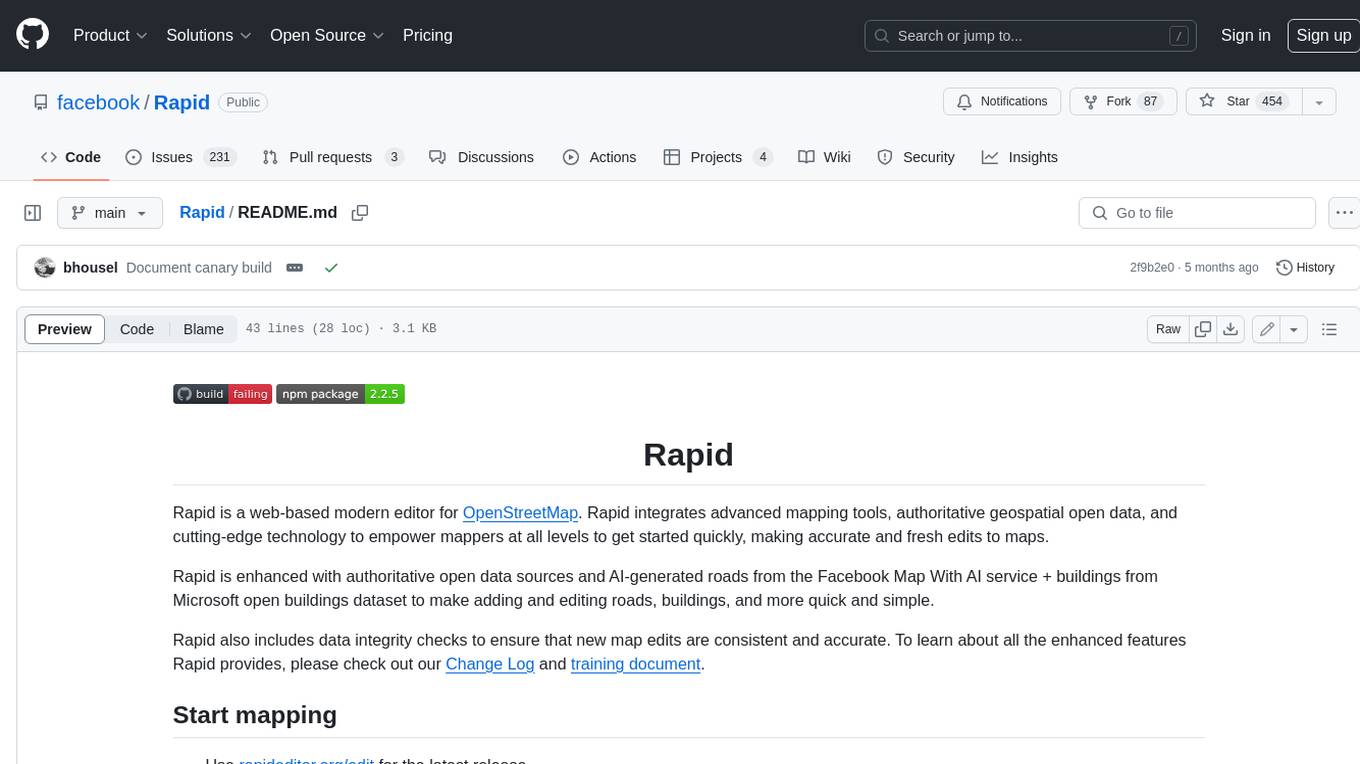Open the OpenStreetMap link
This screenshot has height=764, width=1360.
(520, 513)
